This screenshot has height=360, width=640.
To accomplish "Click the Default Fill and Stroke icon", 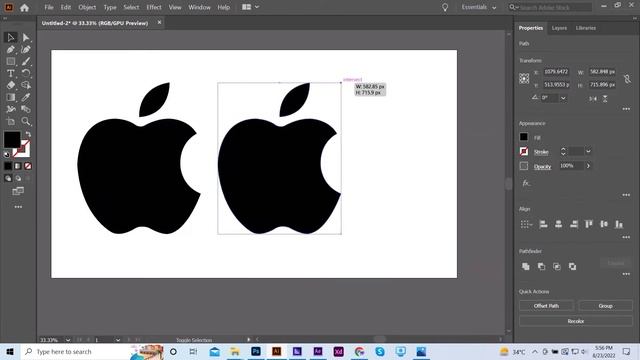I will pyautogui.click(x=7, y=154).
